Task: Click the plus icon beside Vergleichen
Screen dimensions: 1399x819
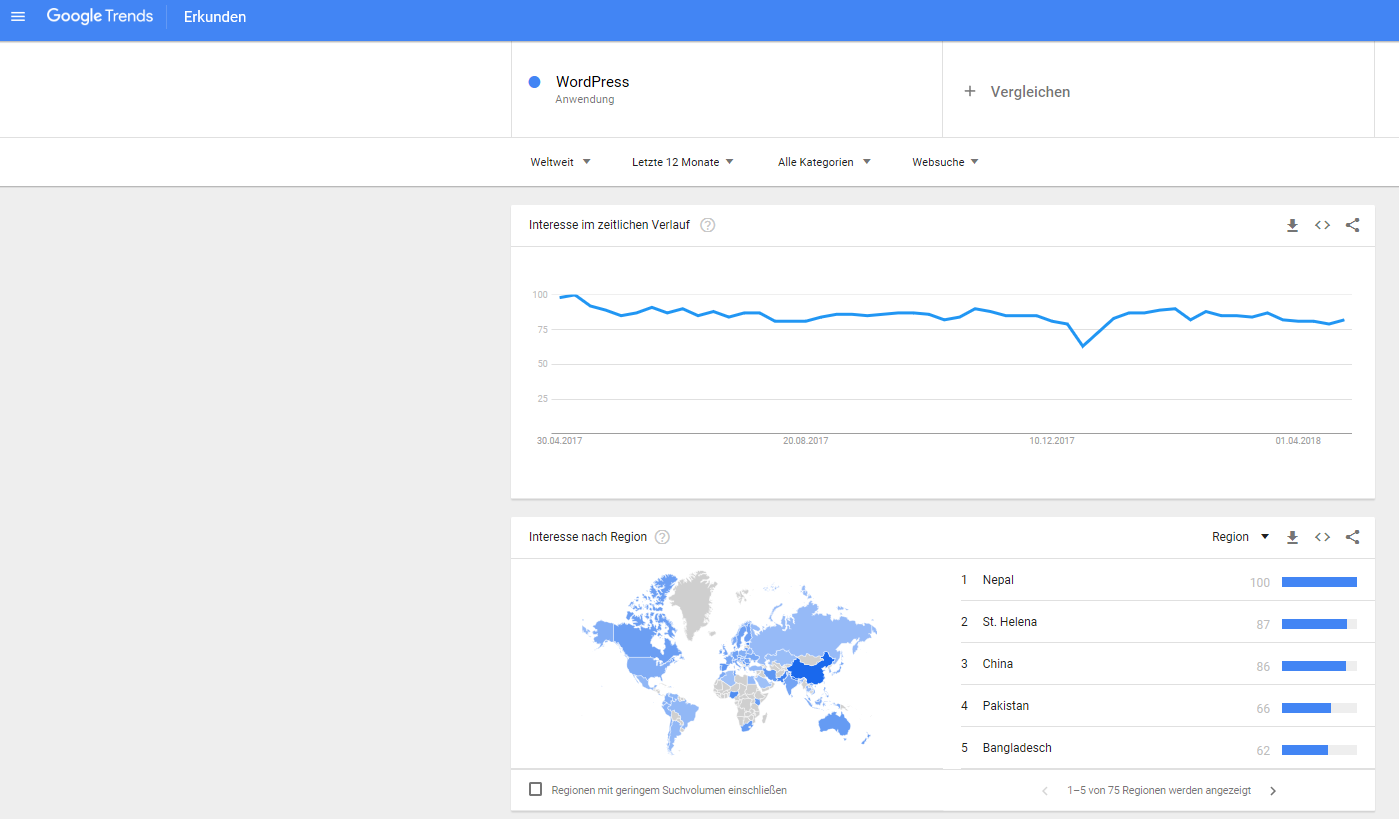Action: tap(969, 91)
